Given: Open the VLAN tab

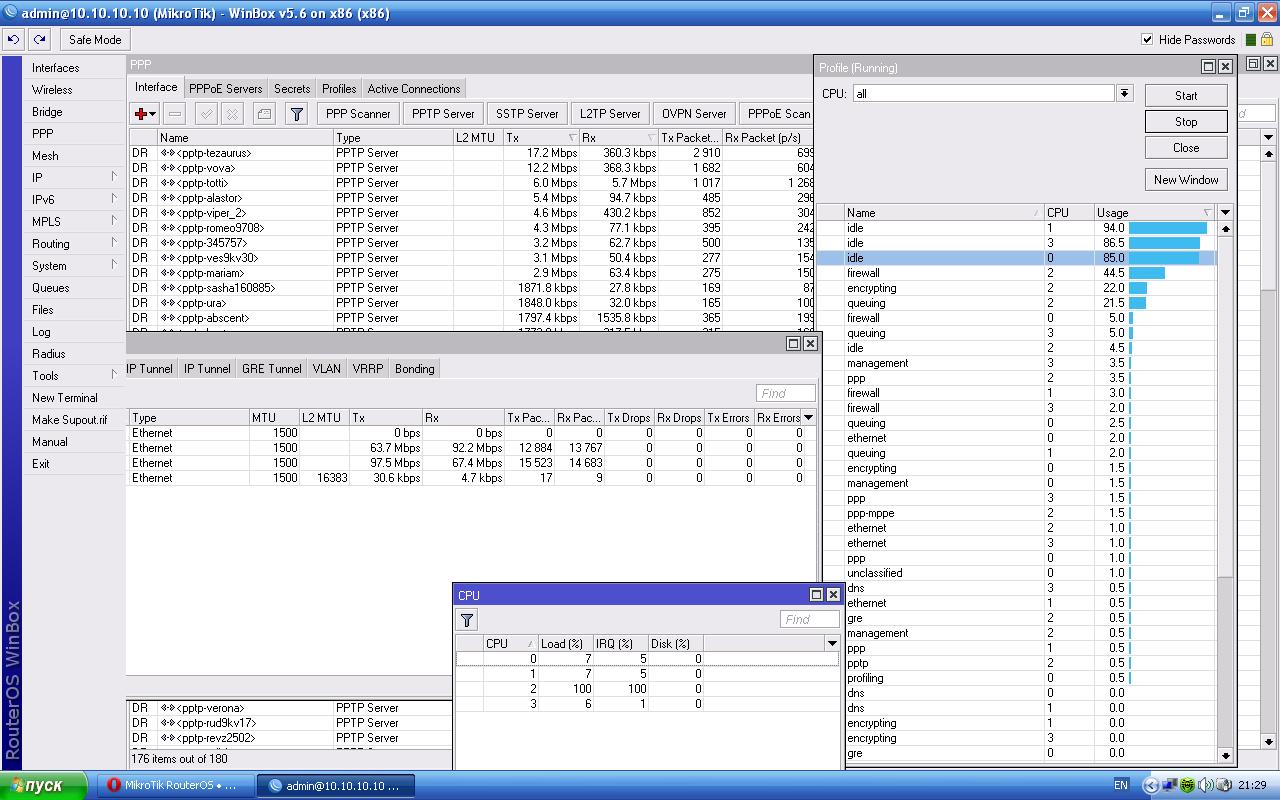Looking at the screenshot, I should click(x=326, y=369).
